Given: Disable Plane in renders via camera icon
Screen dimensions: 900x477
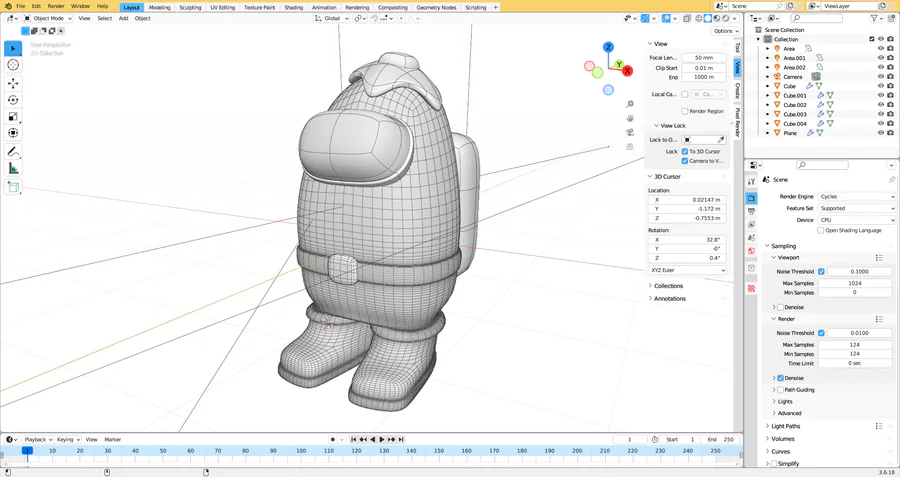Looking at the screenshot, I should pos(890,133).
